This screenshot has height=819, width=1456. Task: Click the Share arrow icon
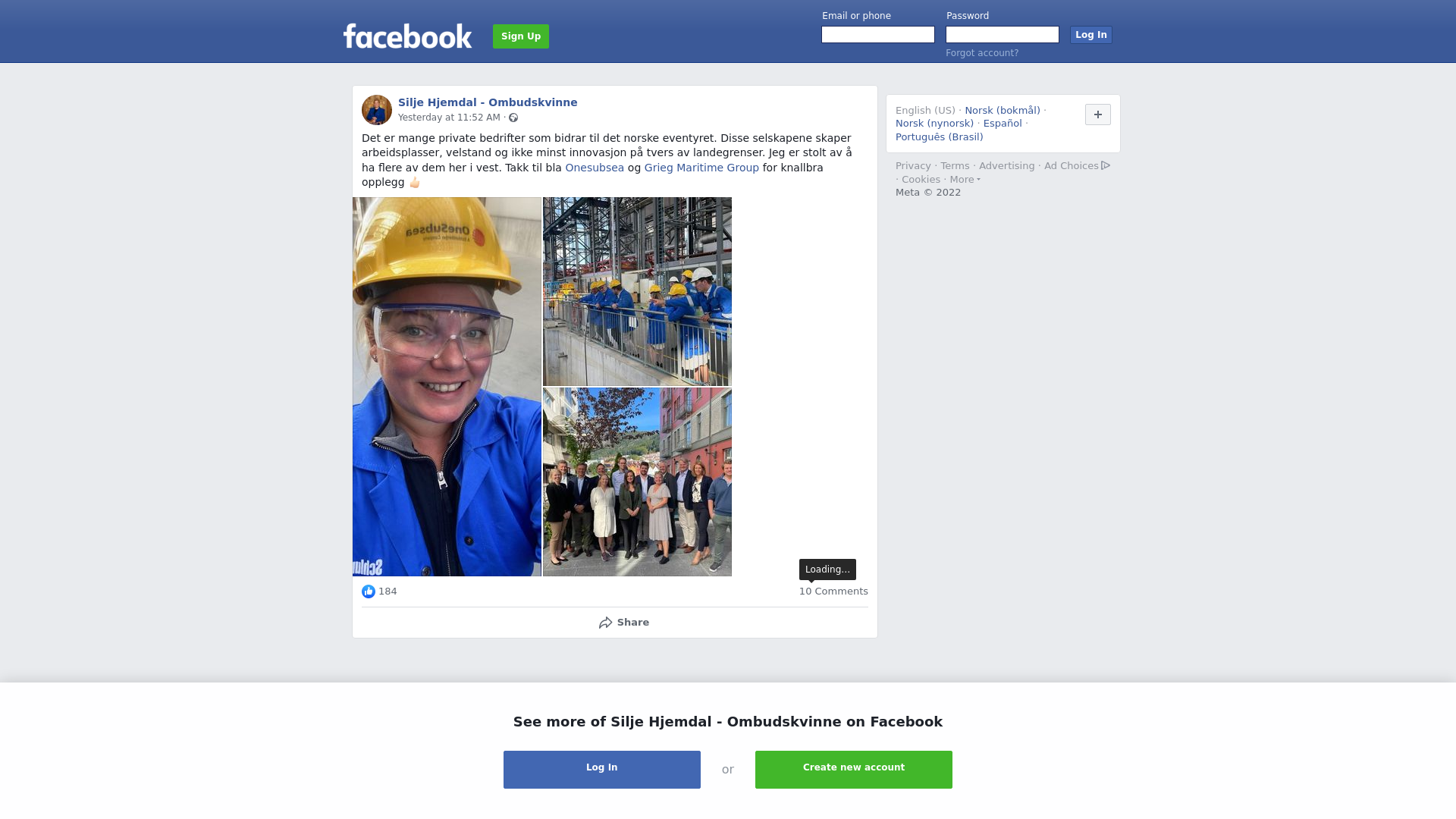[x=605, y=623]
